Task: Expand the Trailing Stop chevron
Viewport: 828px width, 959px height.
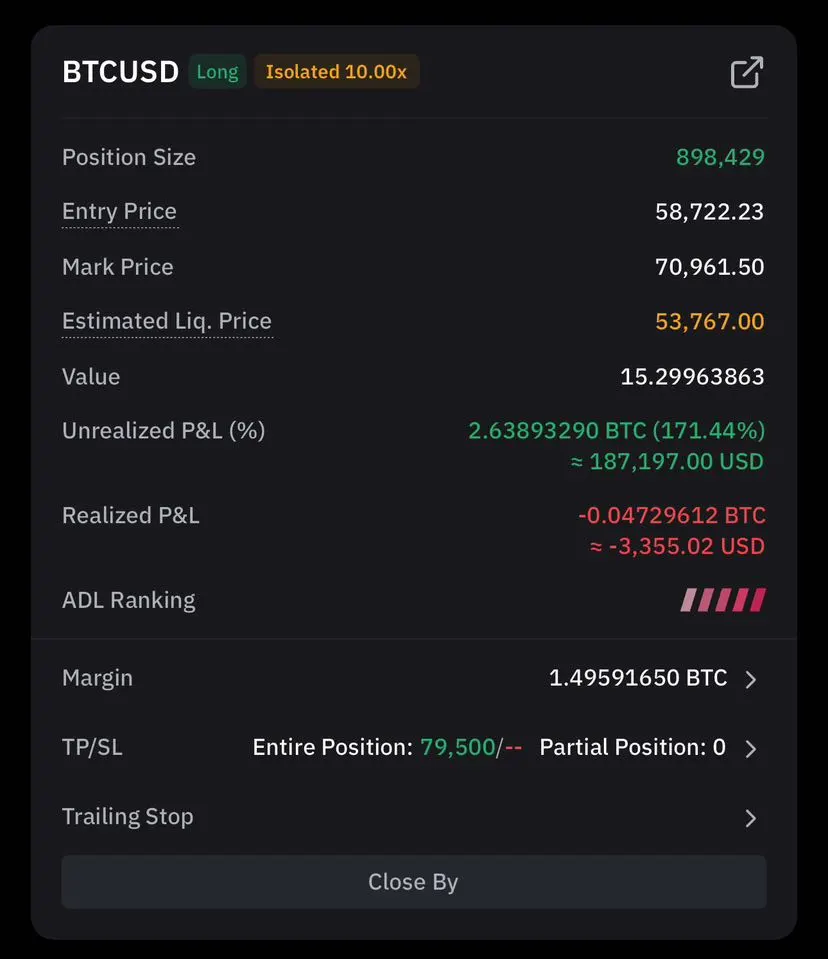Action: point(751,818)
